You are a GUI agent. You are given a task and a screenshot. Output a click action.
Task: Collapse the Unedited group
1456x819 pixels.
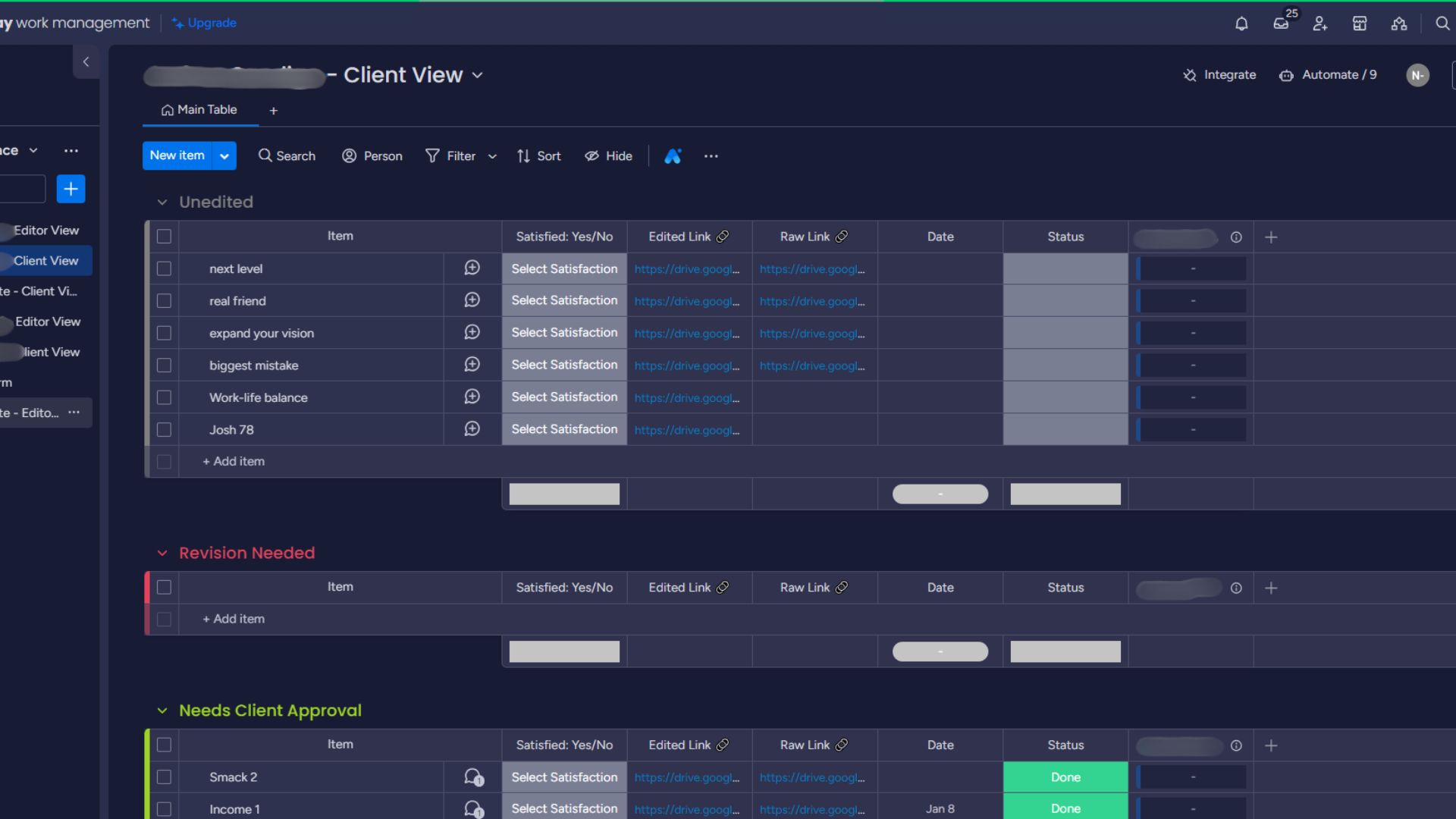point(162,202)
